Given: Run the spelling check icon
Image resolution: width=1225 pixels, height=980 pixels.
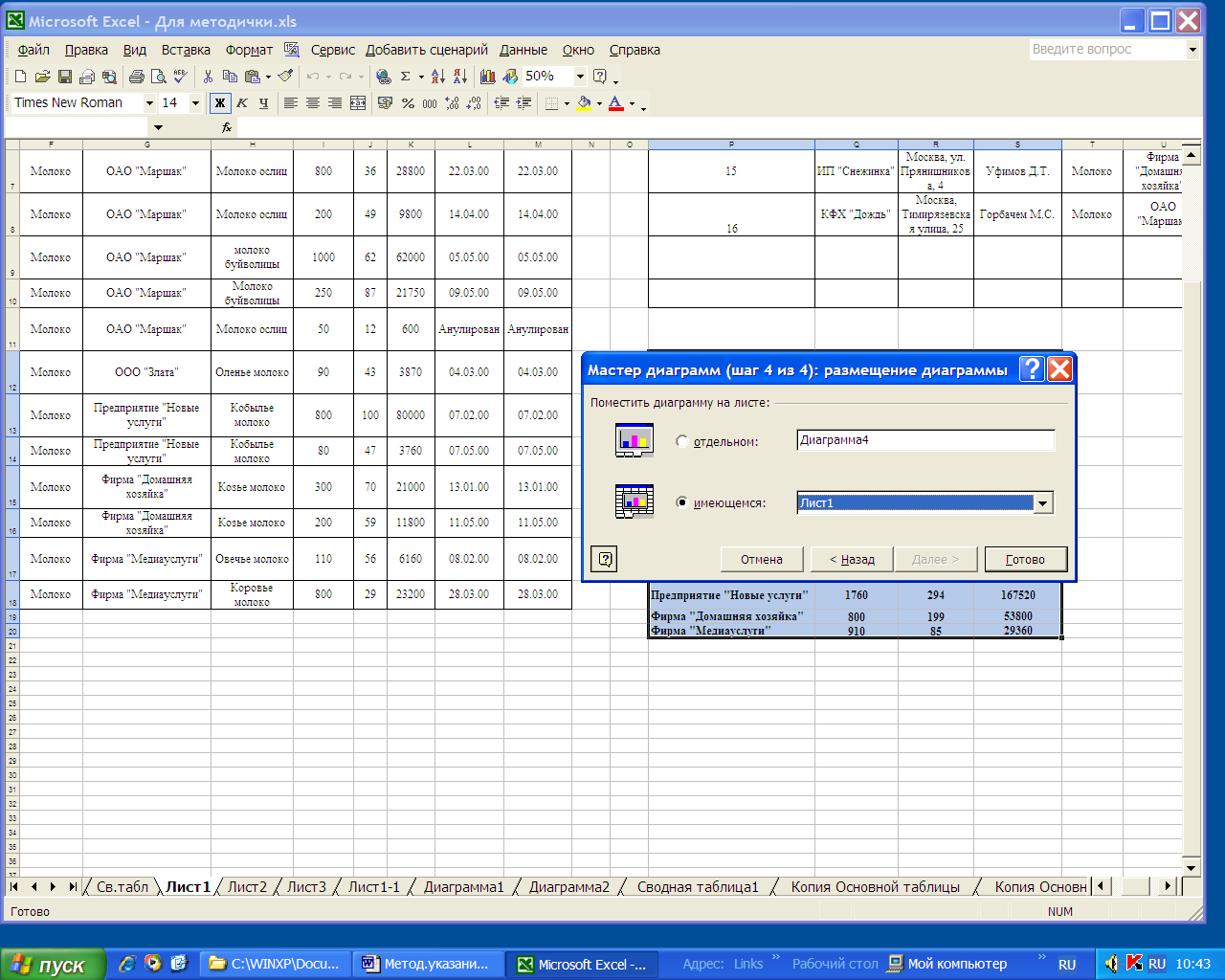Looking at the screenshot, I should pos(180,77).
